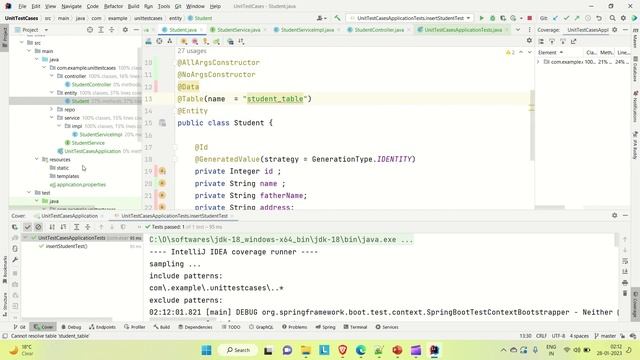This screenshot has height=360, width=640.
Task: Open run configuration dropdown
Action: (410, 18)
